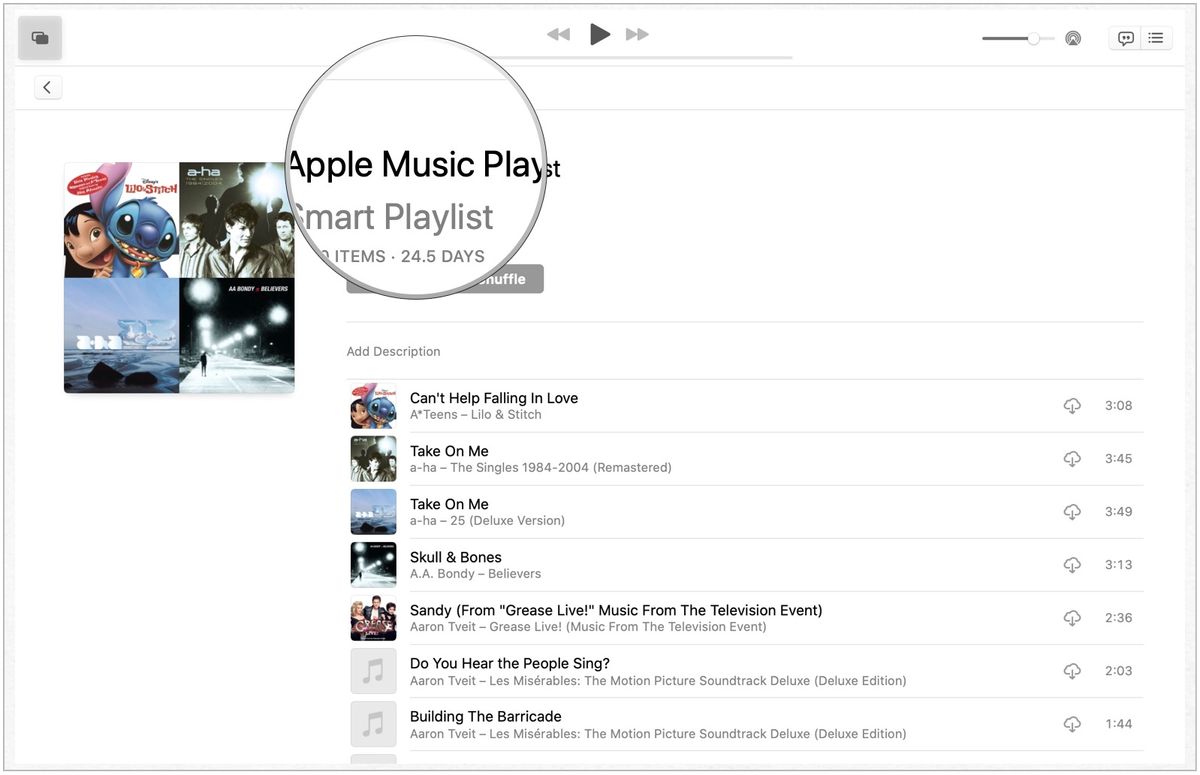Show the Up Next queue list icon

(1156, 37)
